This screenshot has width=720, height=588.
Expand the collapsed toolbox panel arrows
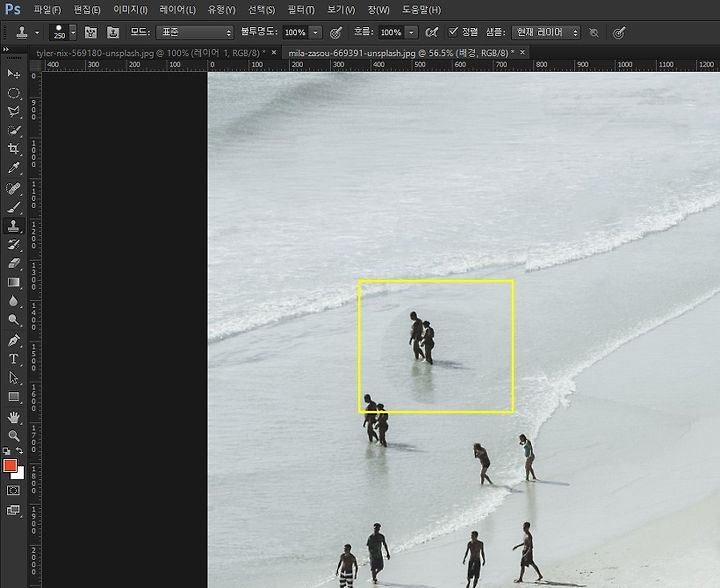6,50
